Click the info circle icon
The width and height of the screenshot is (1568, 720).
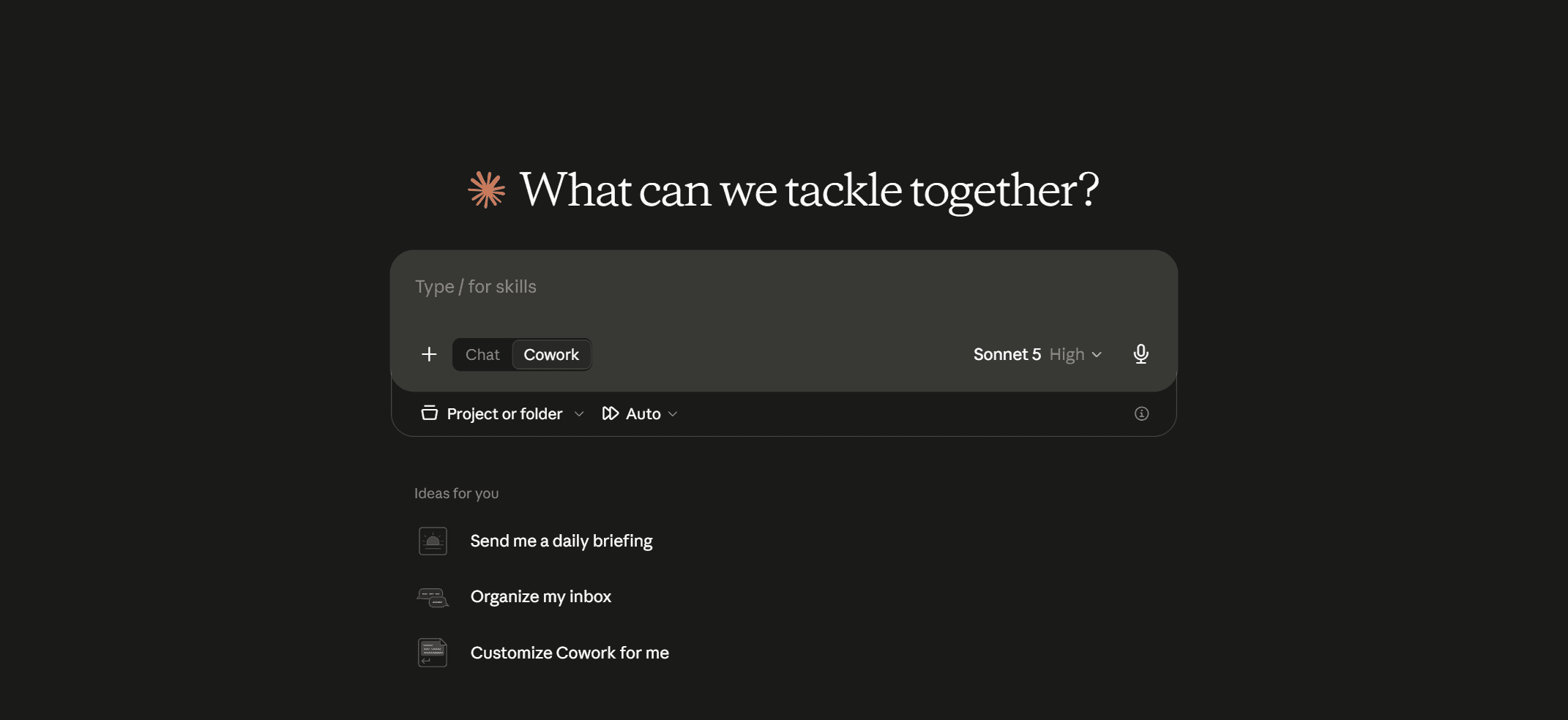point(1141,413)
